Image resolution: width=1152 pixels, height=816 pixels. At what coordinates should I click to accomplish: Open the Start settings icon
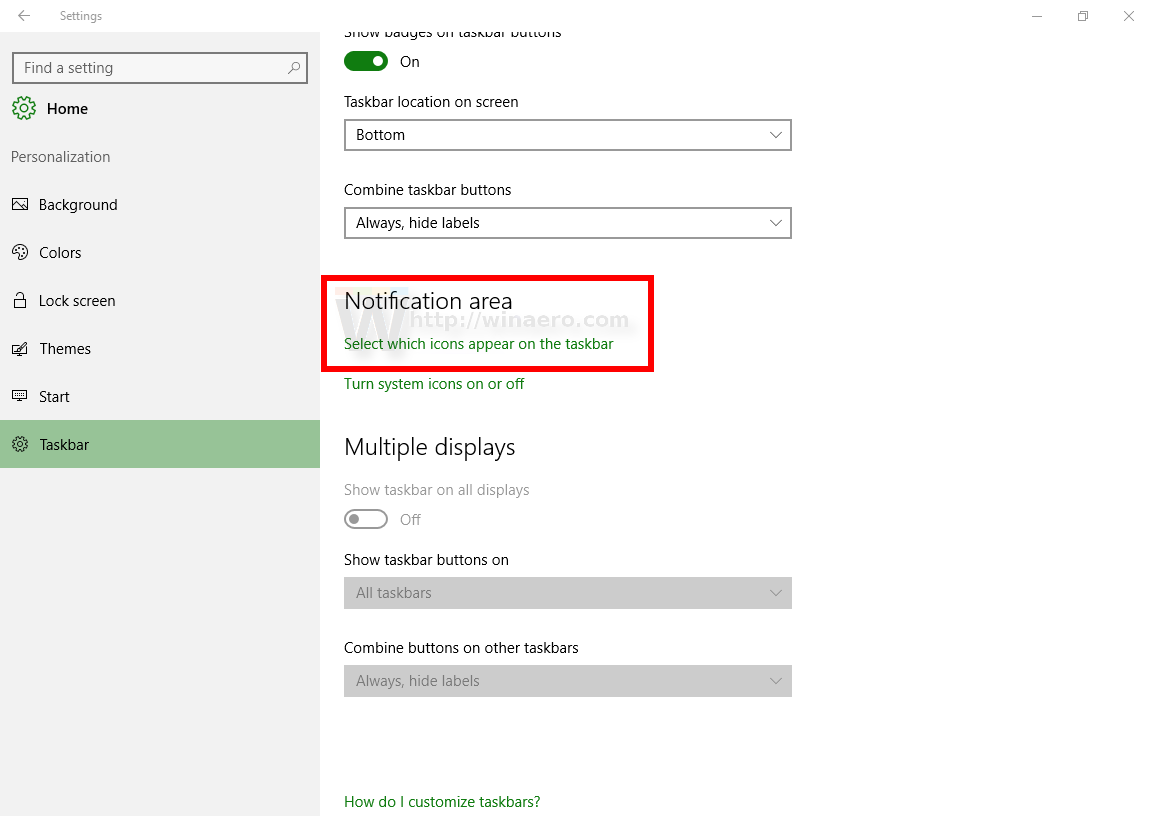coord(21,396)
